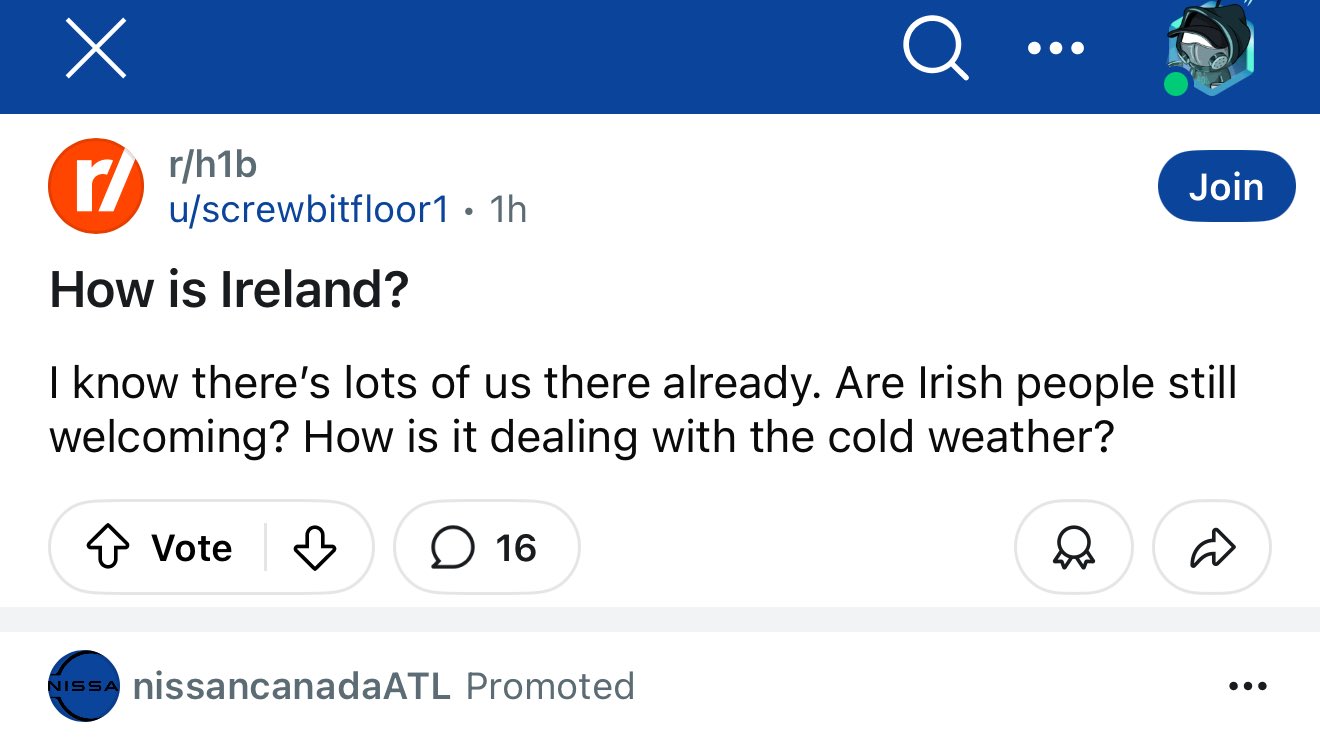This screenshot has height=742, width=1320.
Task: Open the r/h1b community icon
Action: point(96,186)
